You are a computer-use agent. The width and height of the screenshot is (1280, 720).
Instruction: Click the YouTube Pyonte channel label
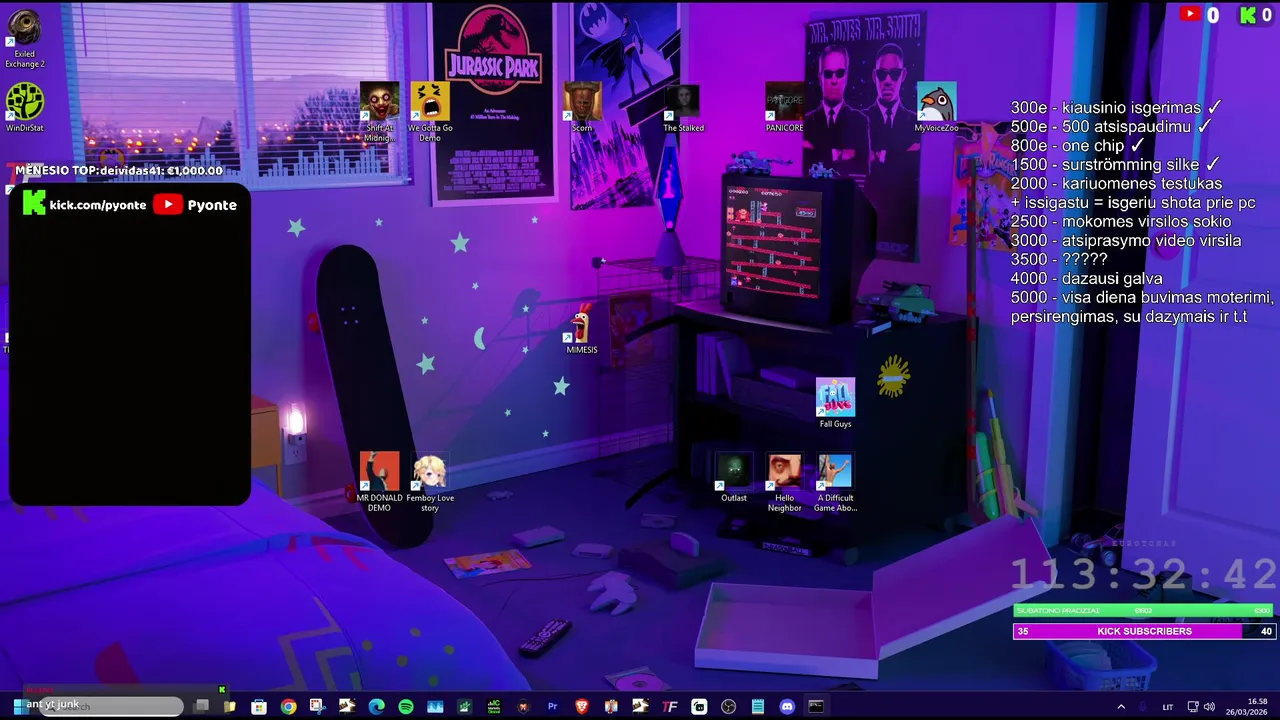click(195, 204)
